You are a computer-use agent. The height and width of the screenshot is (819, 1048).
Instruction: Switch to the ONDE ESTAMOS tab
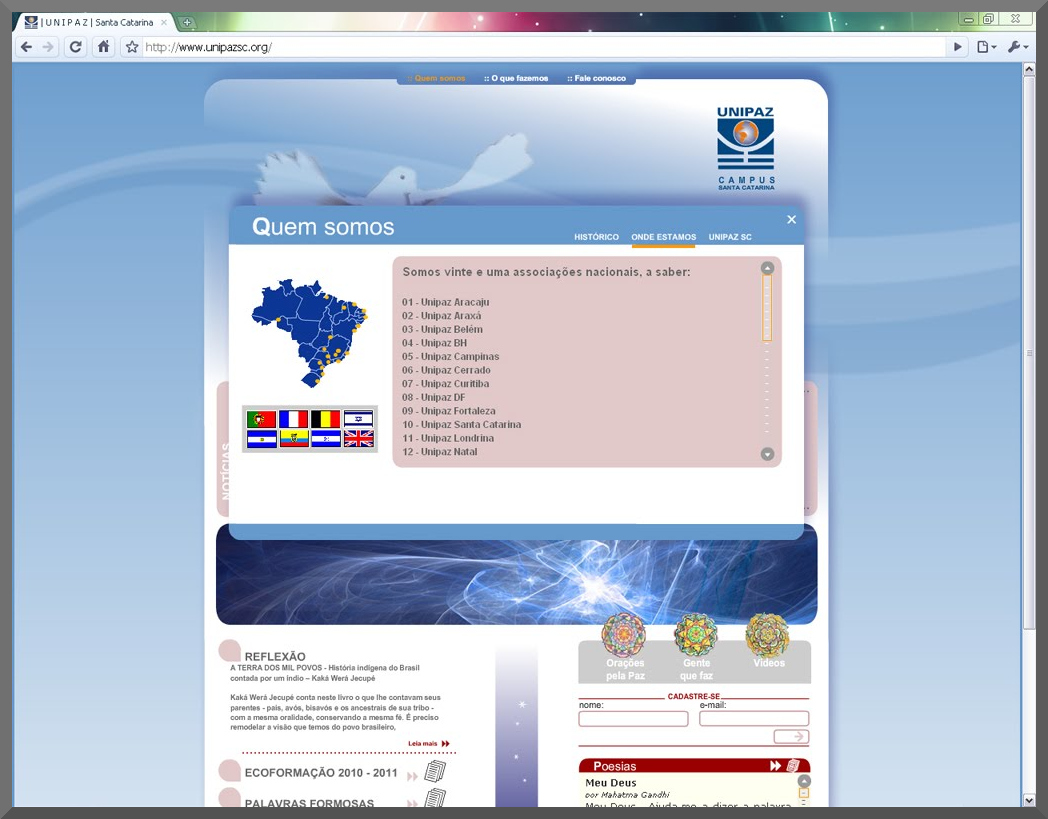(x=664, y=237)
